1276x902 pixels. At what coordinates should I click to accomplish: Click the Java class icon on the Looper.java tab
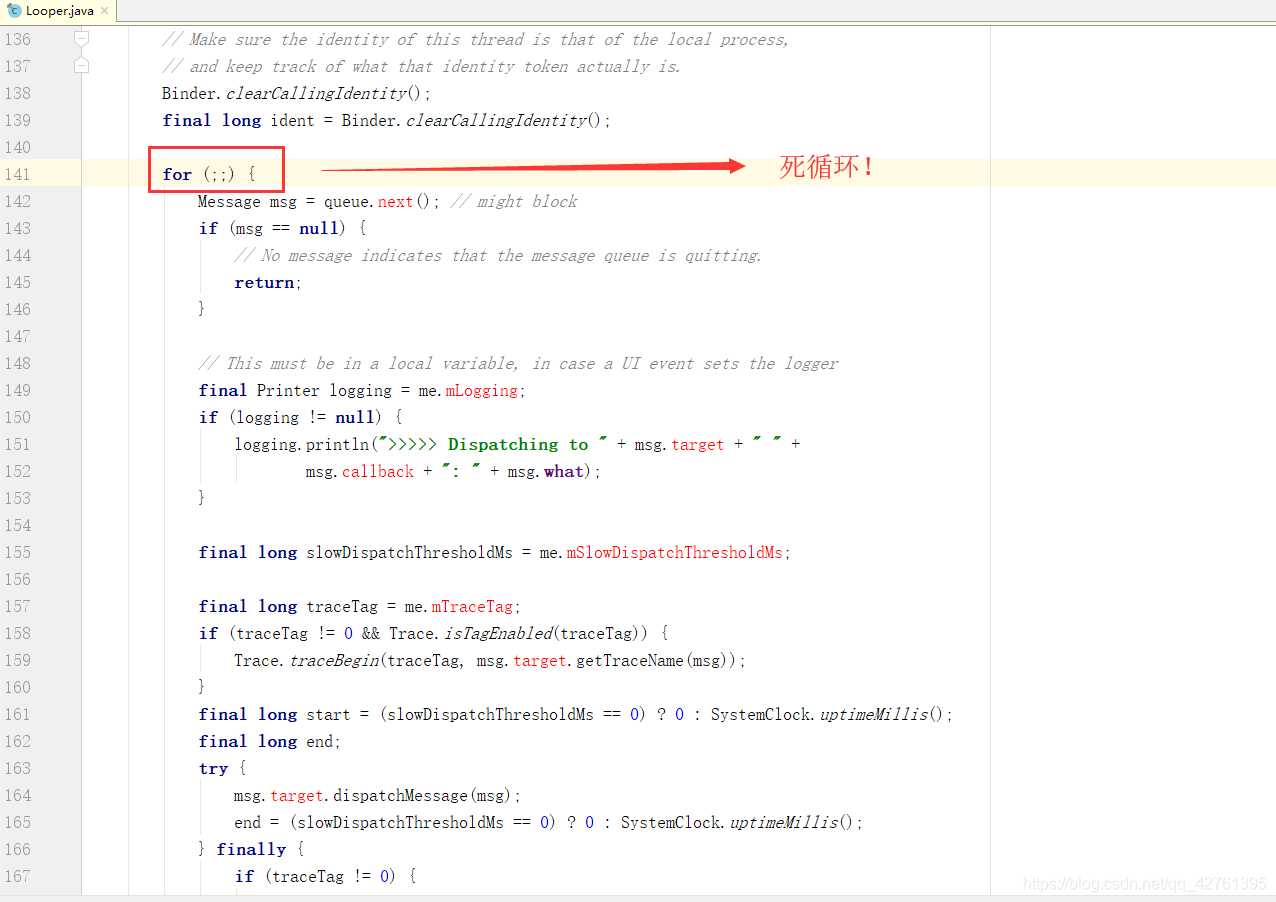14,11
